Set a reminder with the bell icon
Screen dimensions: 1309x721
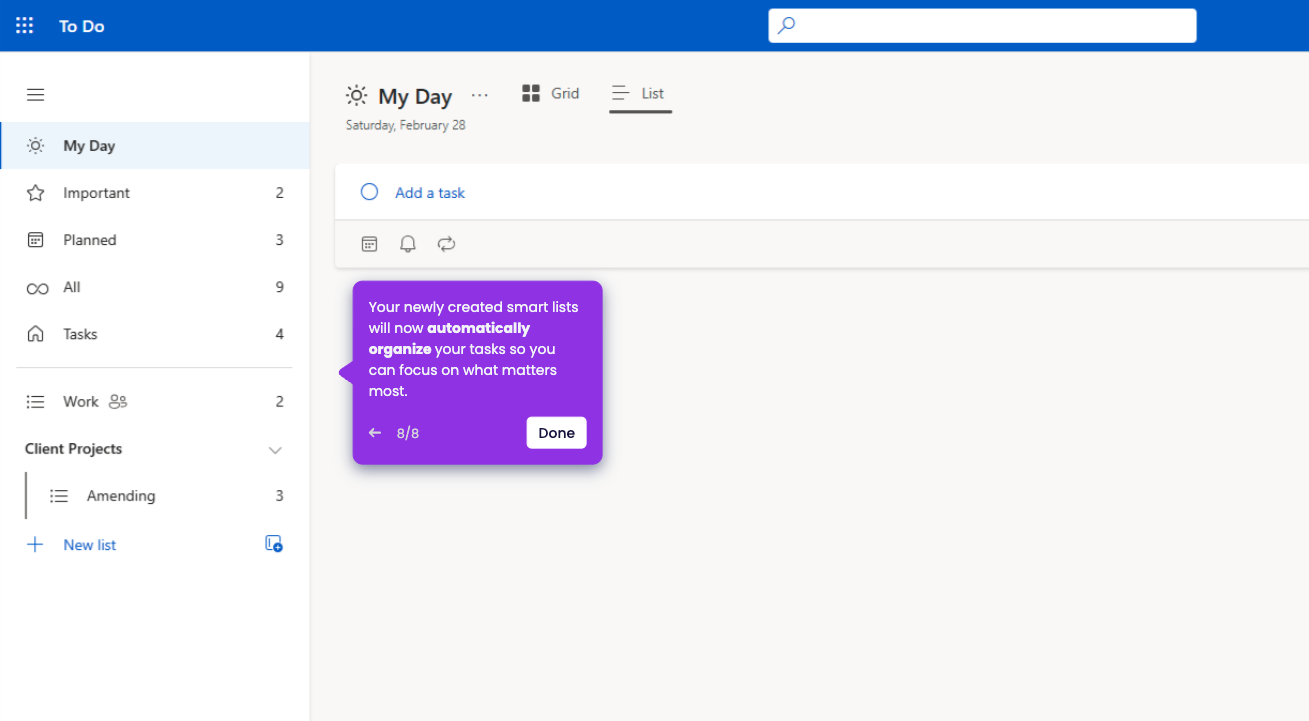(408, 244)
